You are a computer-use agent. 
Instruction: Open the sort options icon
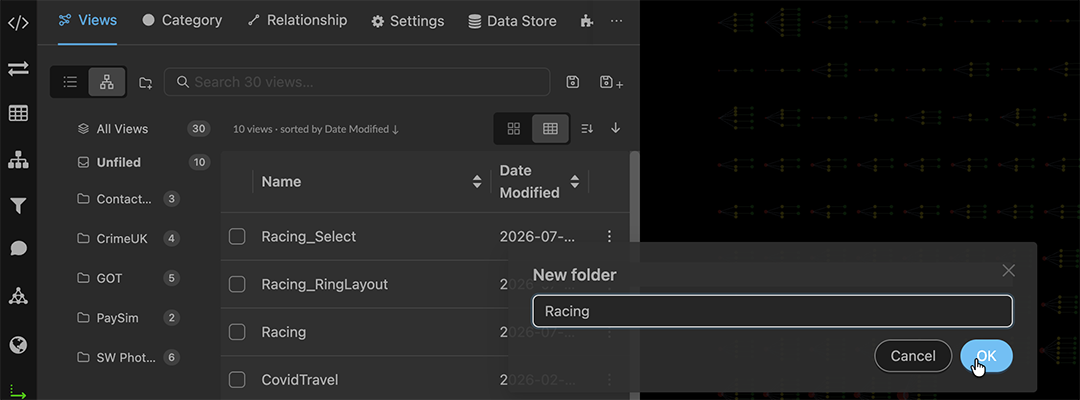click(x=587, y=129)
